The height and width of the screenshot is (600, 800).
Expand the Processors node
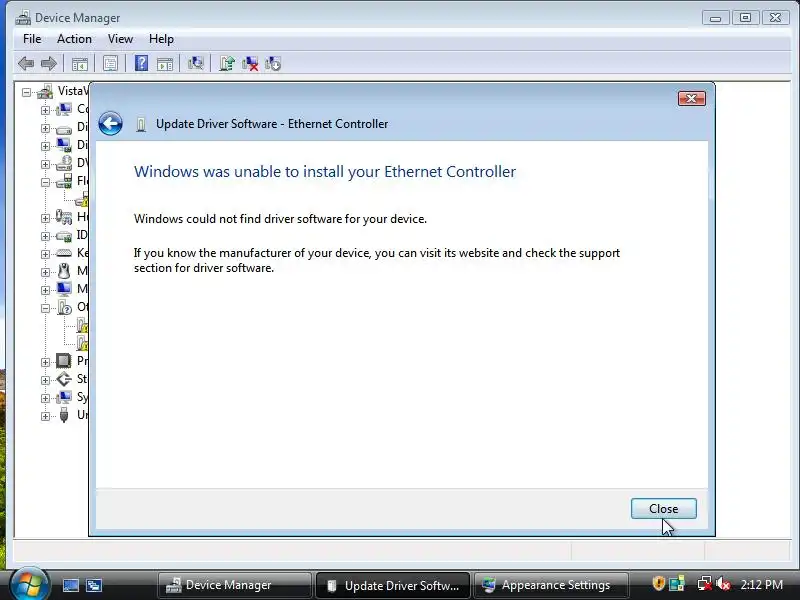45,362
